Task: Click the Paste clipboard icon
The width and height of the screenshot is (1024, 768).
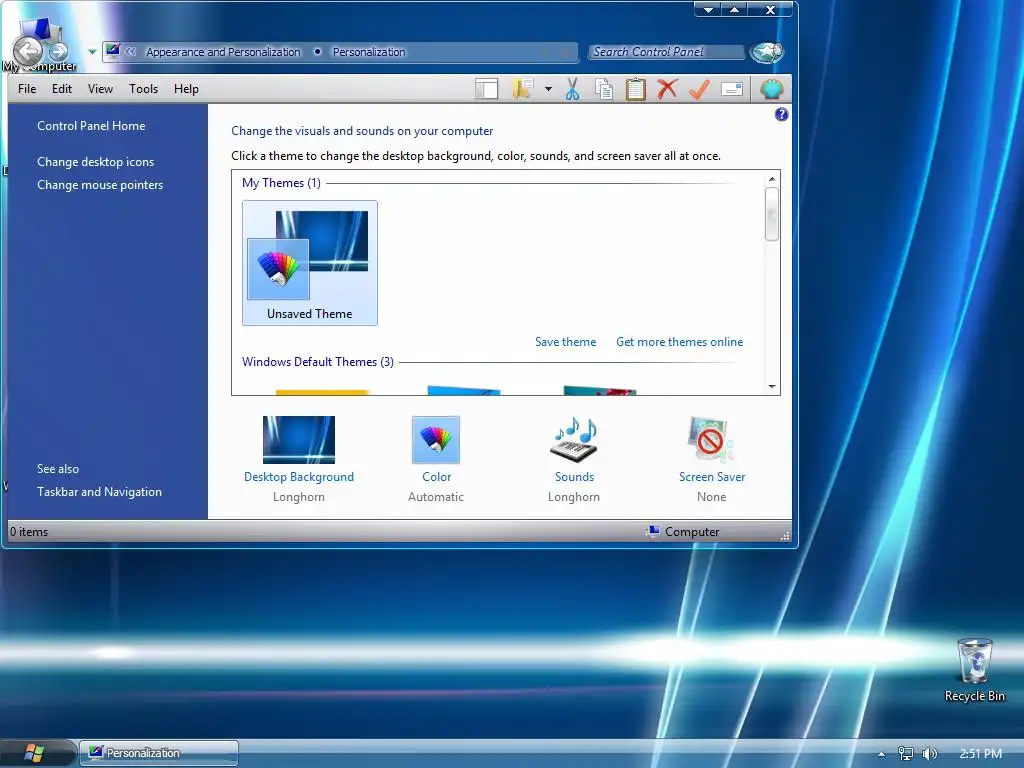Action: pos(635,89)
